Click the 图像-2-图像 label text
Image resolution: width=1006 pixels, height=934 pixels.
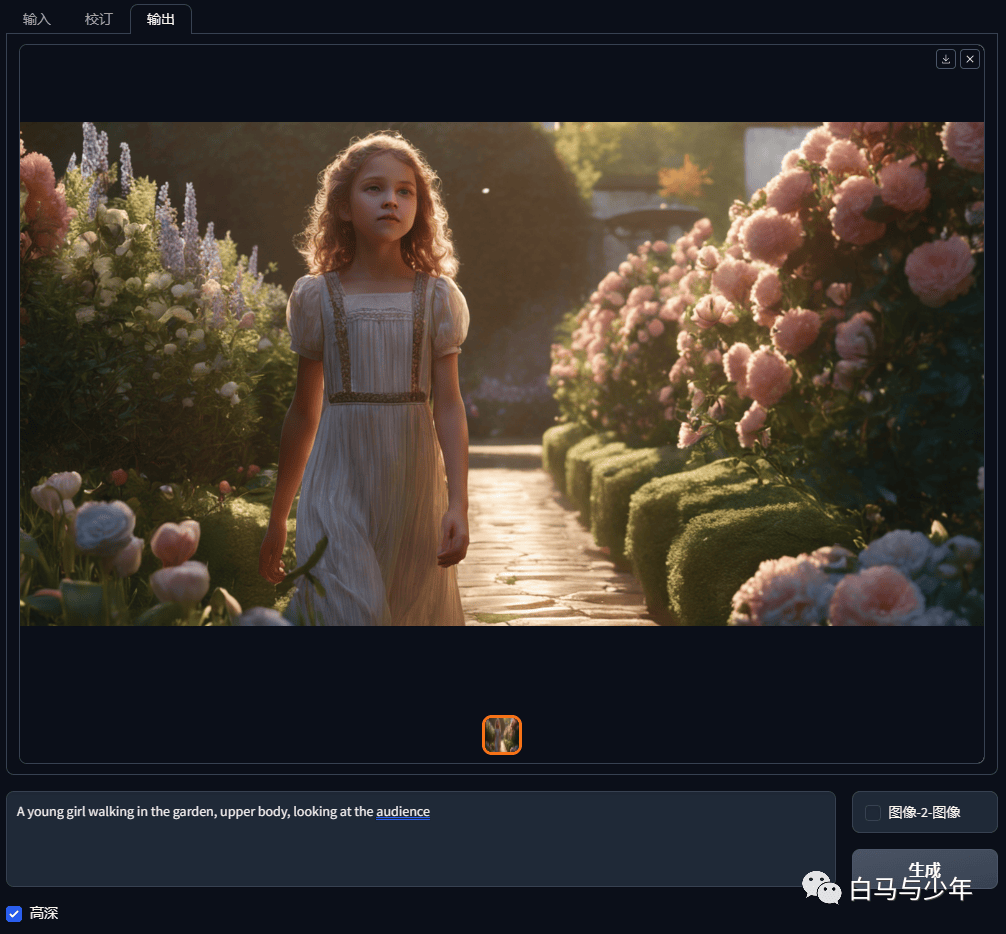click(x=924, y=813)
